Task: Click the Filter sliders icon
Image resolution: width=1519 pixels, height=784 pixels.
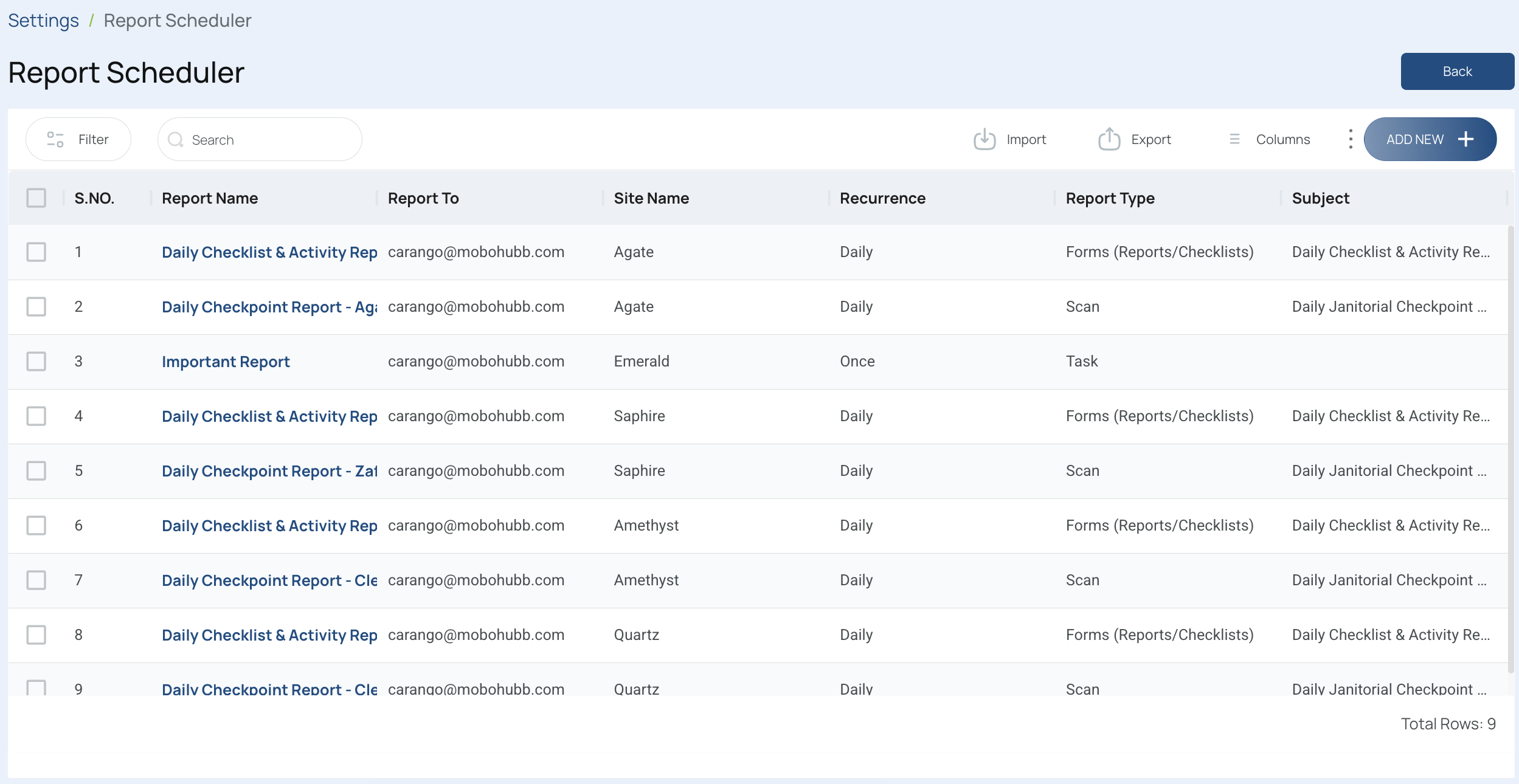Action: point(55,139)
